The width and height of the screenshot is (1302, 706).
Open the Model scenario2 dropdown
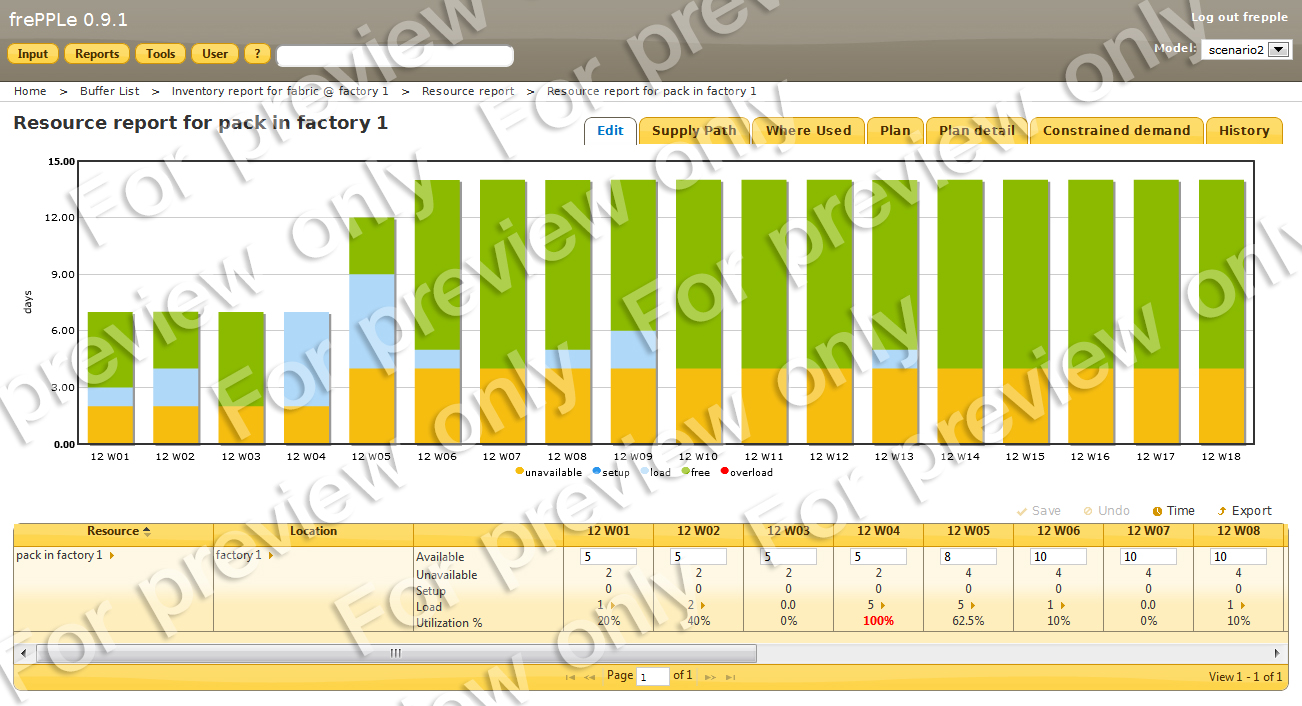(x=1278, y=50)
